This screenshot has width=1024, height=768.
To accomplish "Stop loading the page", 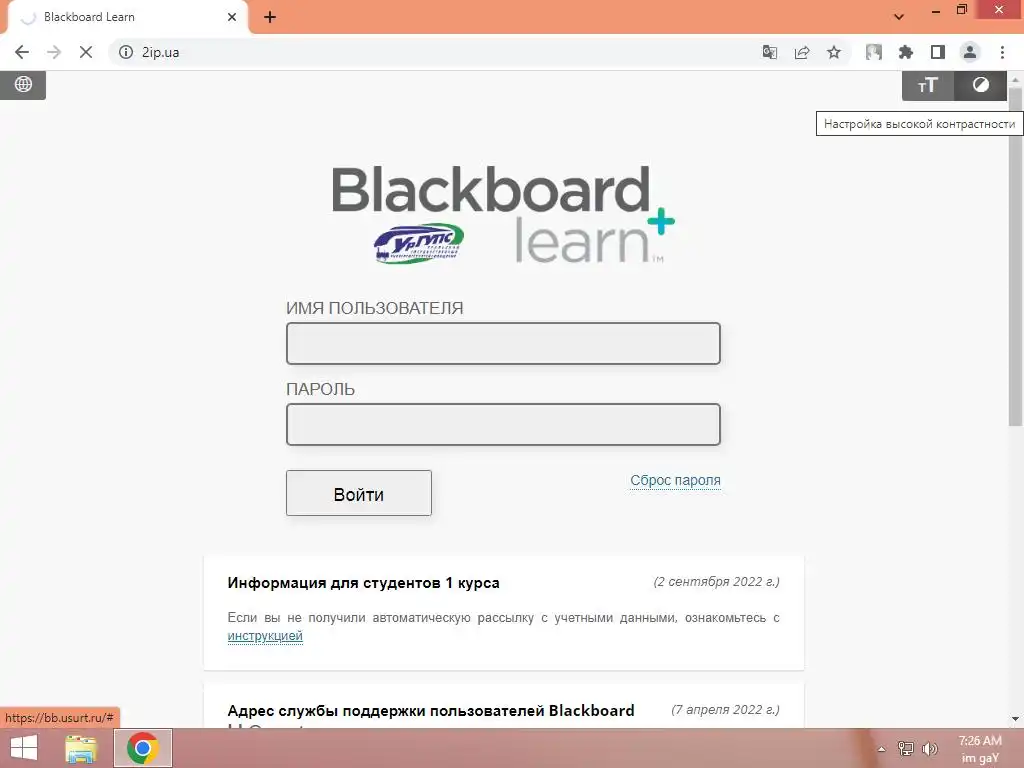I will pos(86,52).
